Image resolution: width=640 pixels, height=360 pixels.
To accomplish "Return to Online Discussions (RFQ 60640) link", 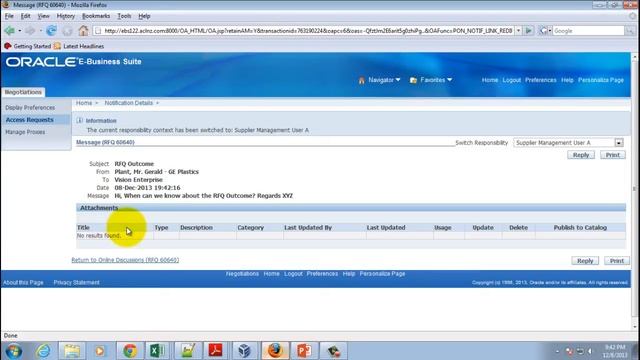I will (125, 260).
